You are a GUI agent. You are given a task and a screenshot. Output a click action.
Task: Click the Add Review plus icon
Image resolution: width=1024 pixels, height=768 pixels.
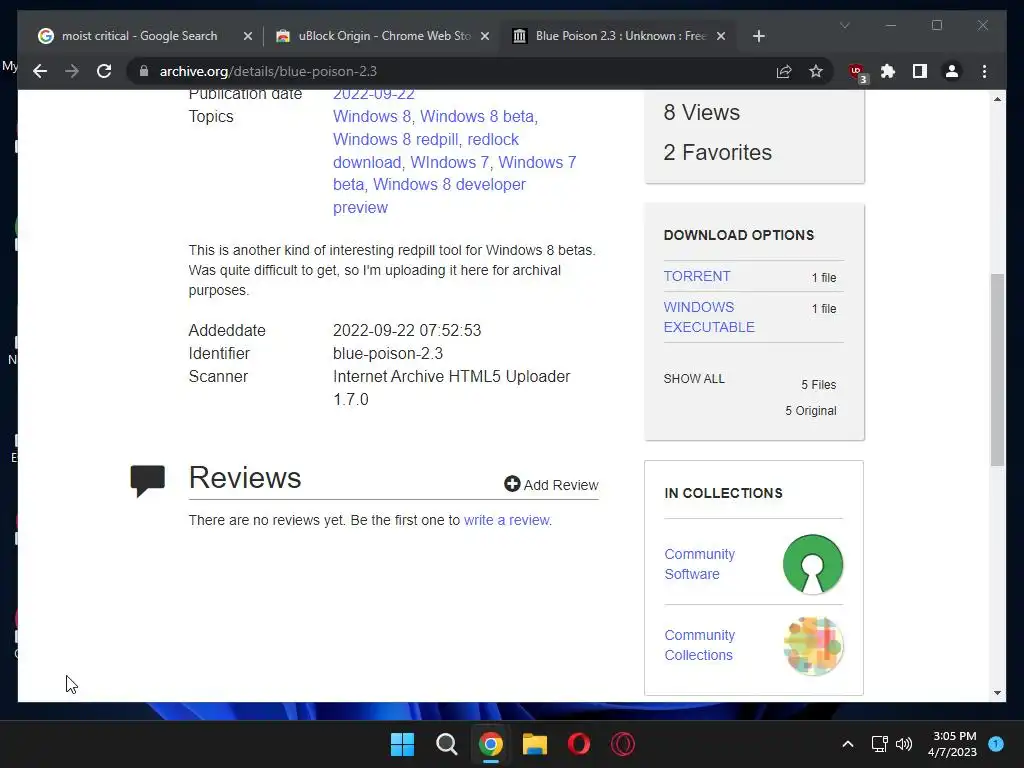point(512,484)
